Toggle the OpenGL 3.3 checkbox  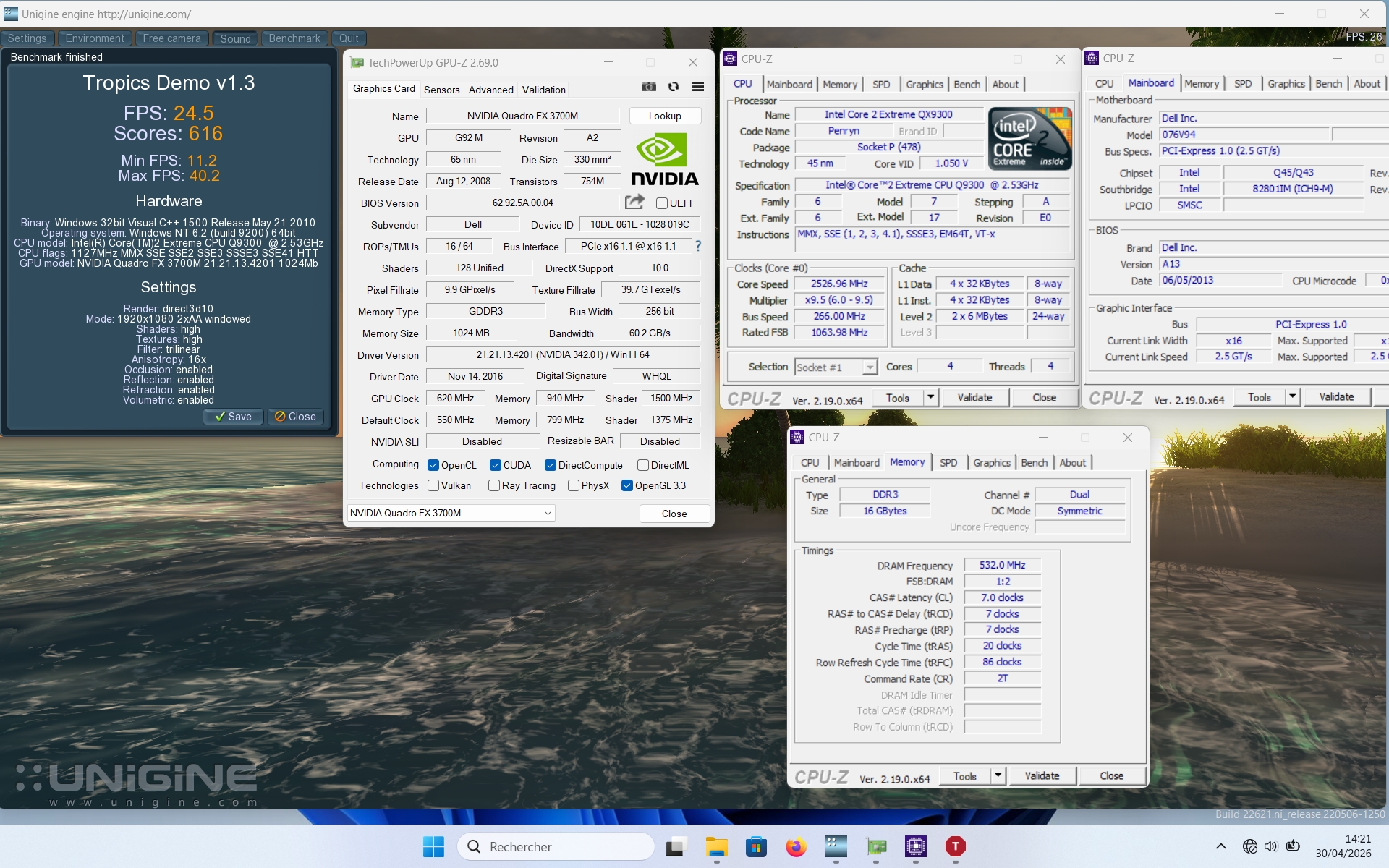pos(627,485)
